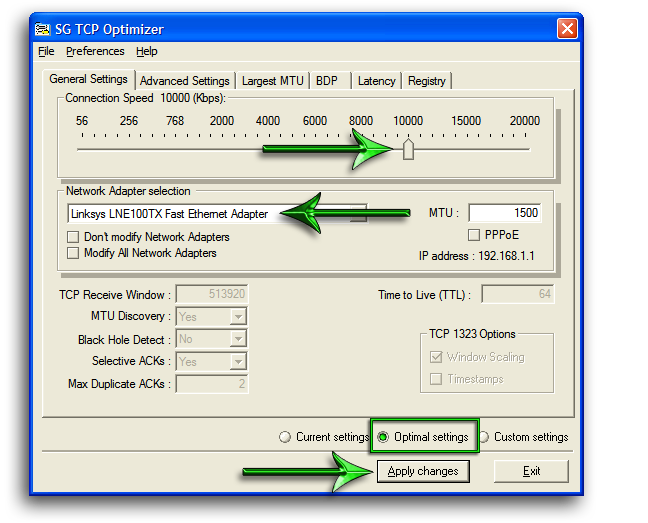The image size is (648, 523).
Task: Click the MTU input field
Action: pyautogui.click(x=505, y=213)
